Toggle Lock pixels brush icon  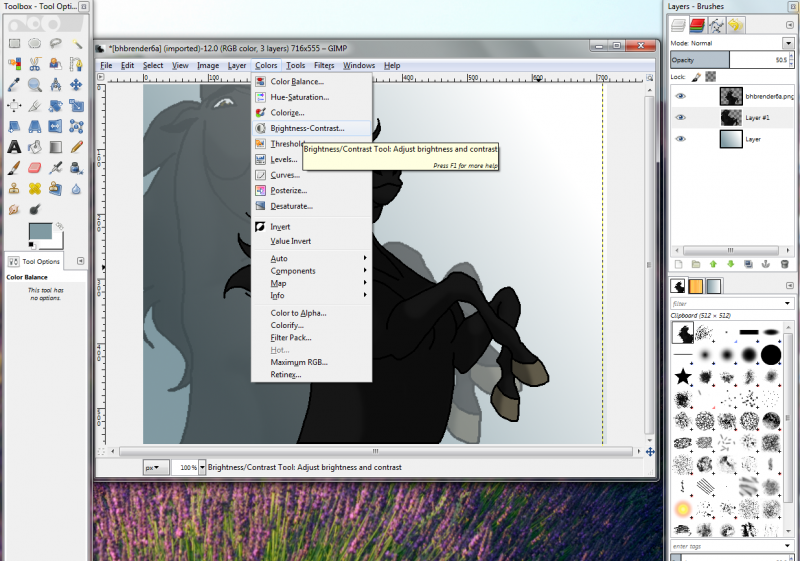[x=696, y=77]
